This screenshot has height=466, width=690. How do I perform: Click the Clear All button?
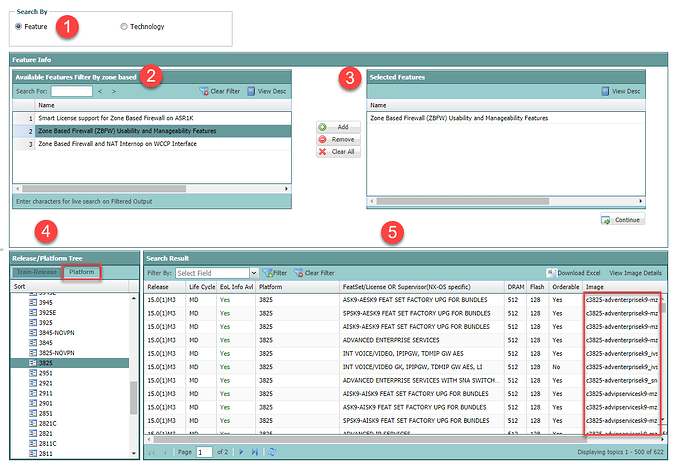click(338, 151)
